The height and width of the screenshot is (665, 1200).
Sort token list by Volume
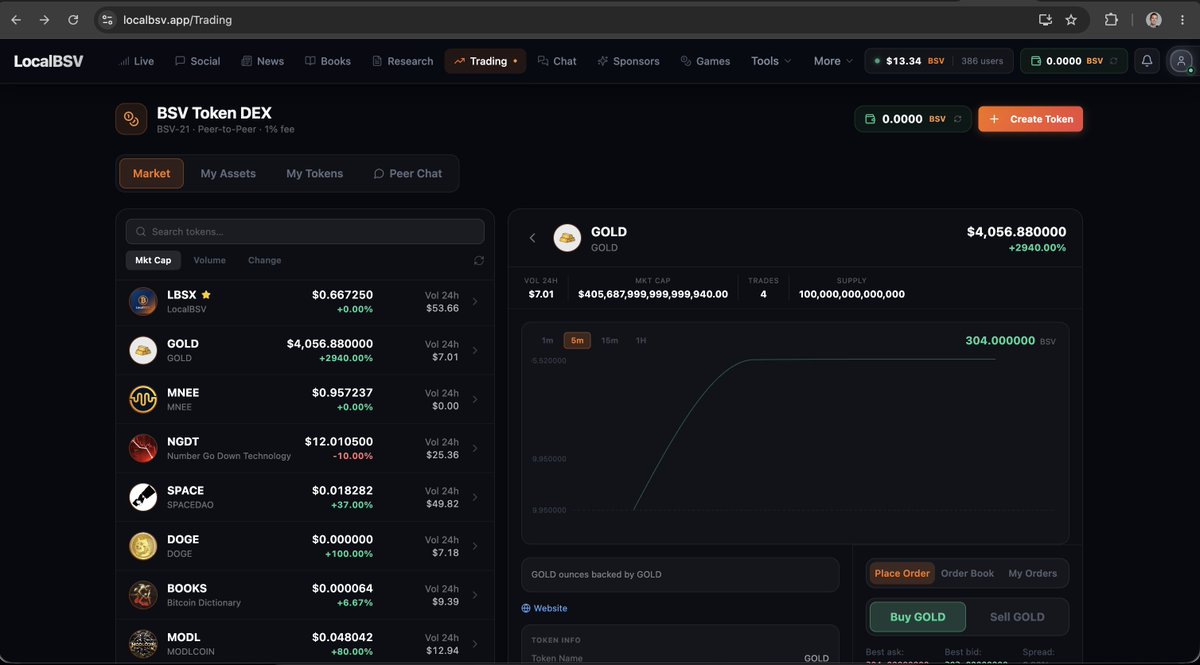[x=209, y=260]
